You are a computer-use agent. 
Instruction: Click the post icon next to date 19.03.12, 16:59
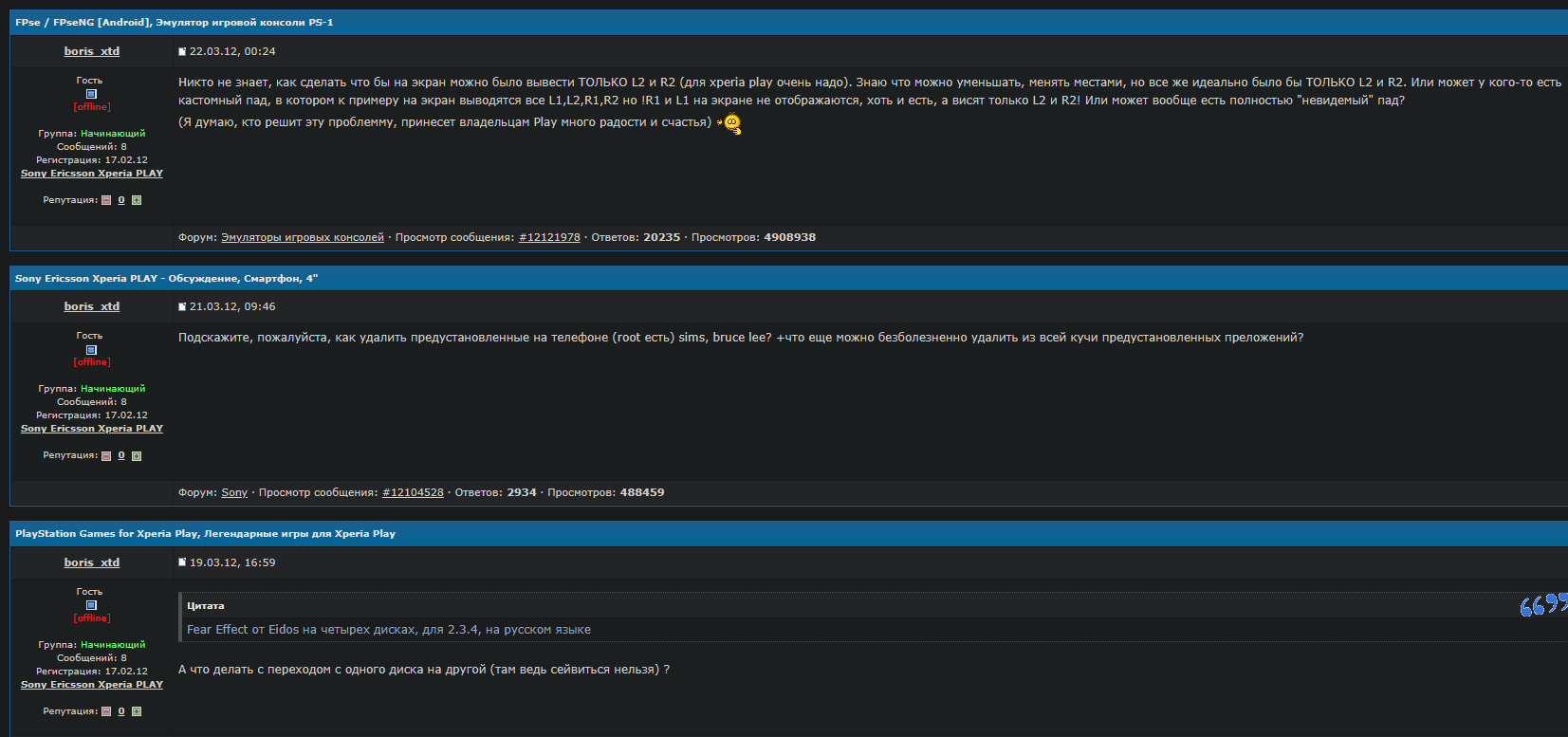[182, 562]
